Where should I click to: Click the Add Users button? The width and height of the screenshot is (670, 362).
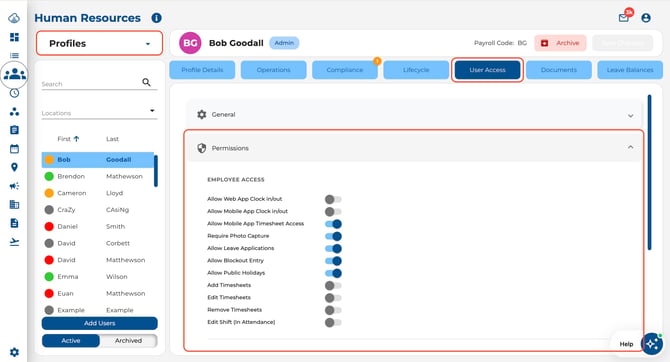click(x=100, y=323)
